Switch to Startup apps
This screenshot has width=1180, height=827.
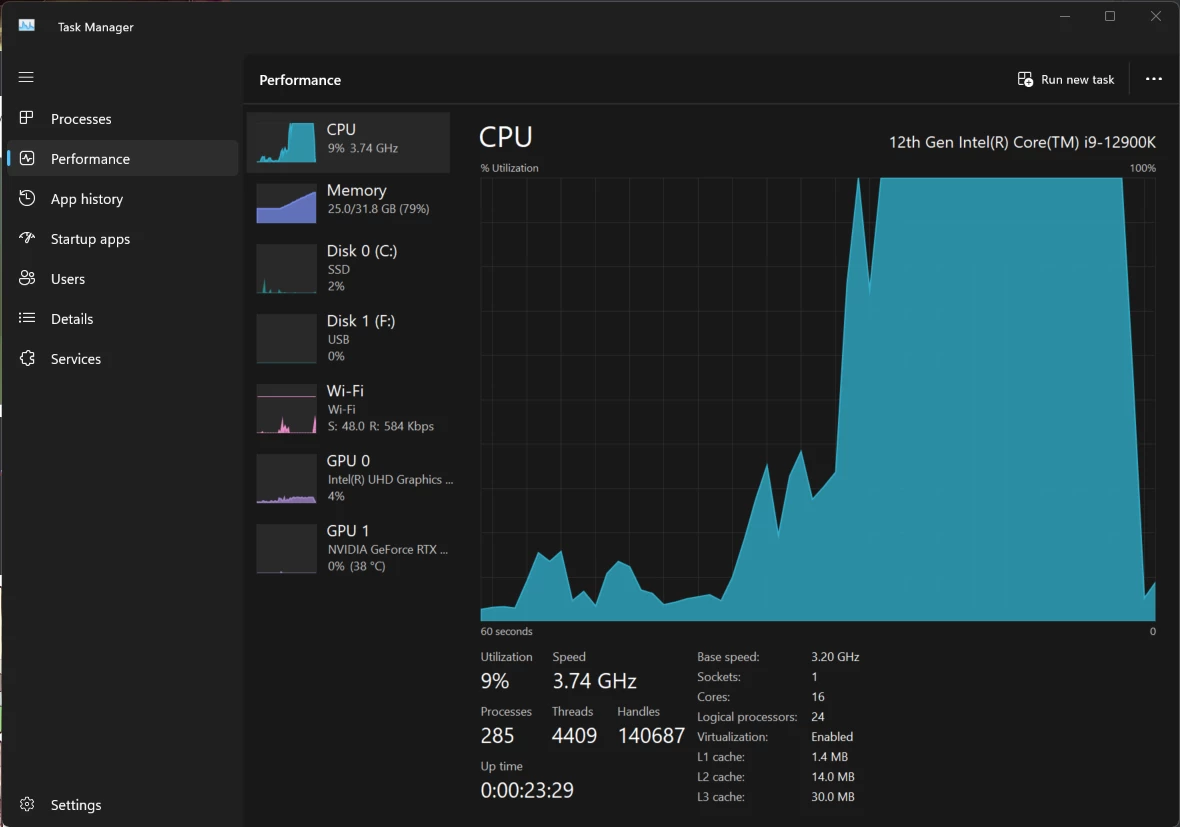point(123,239)
